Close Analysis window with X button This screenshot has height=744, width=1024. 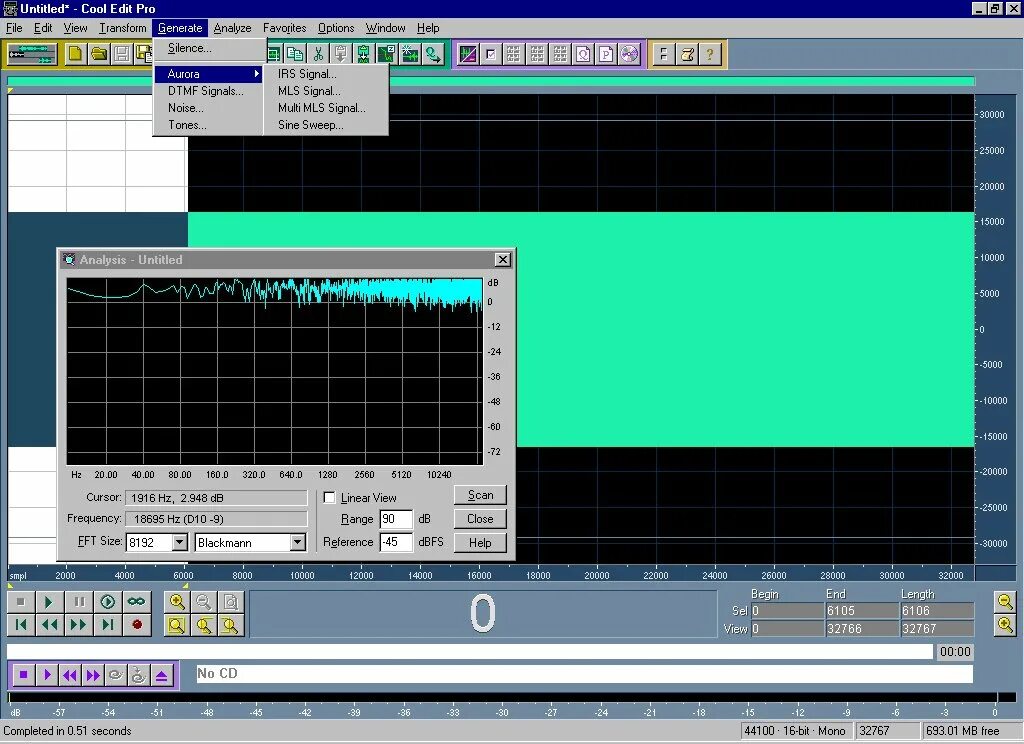tap(502, 260)
